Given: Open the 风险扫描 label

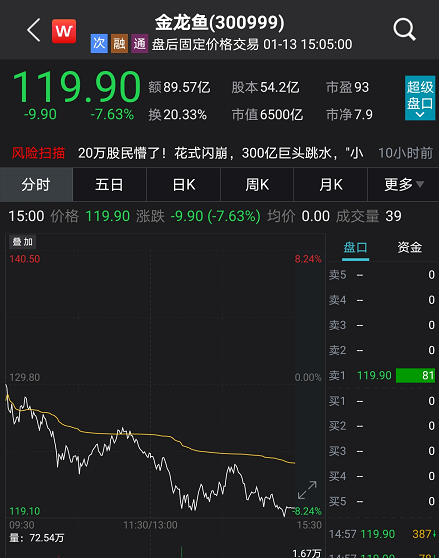Looking at the screenshot, I should coord(38,153).
